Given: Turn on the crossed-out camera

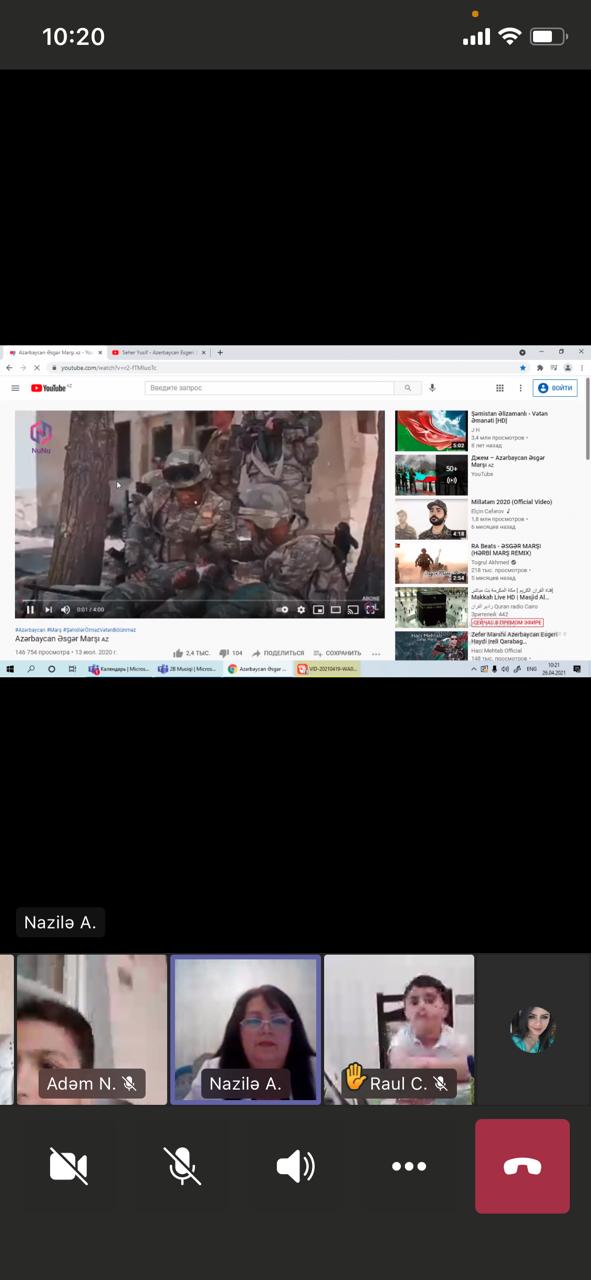Looking at the screenshot, I should (69, 1166).
